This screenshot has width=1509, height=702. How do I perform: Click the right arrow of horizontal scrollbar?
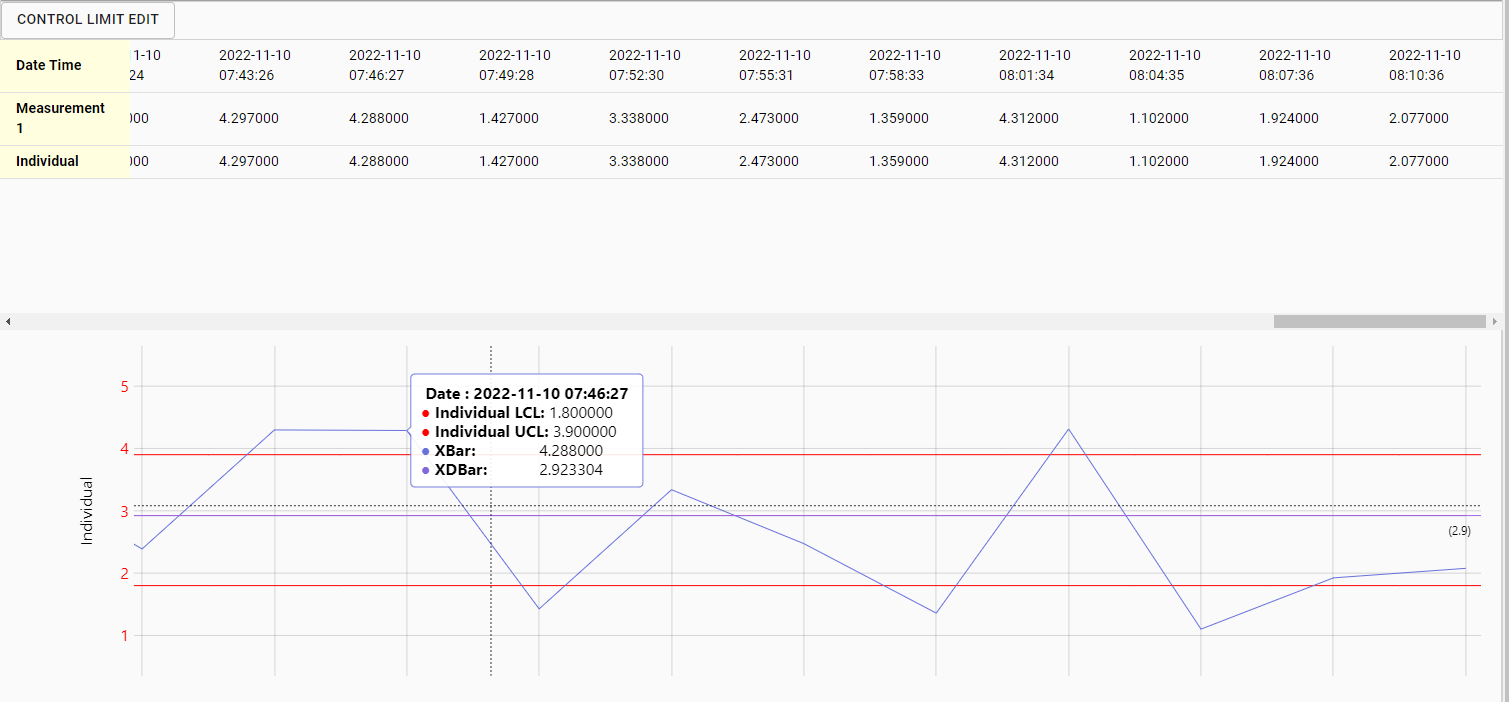click(1495, 322)
